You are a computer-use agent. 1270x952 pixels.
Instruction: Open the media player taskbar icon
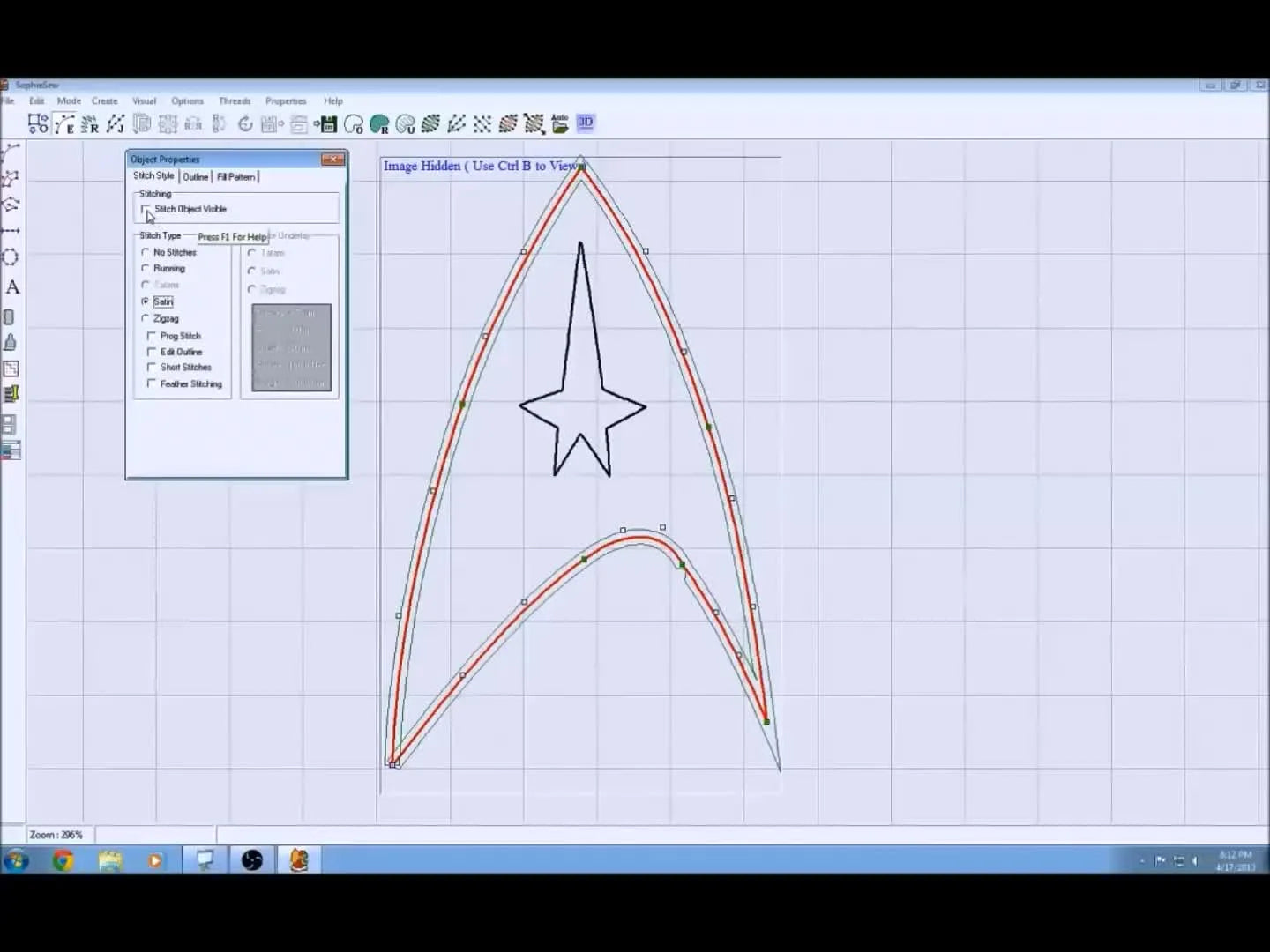click(155, 860)
